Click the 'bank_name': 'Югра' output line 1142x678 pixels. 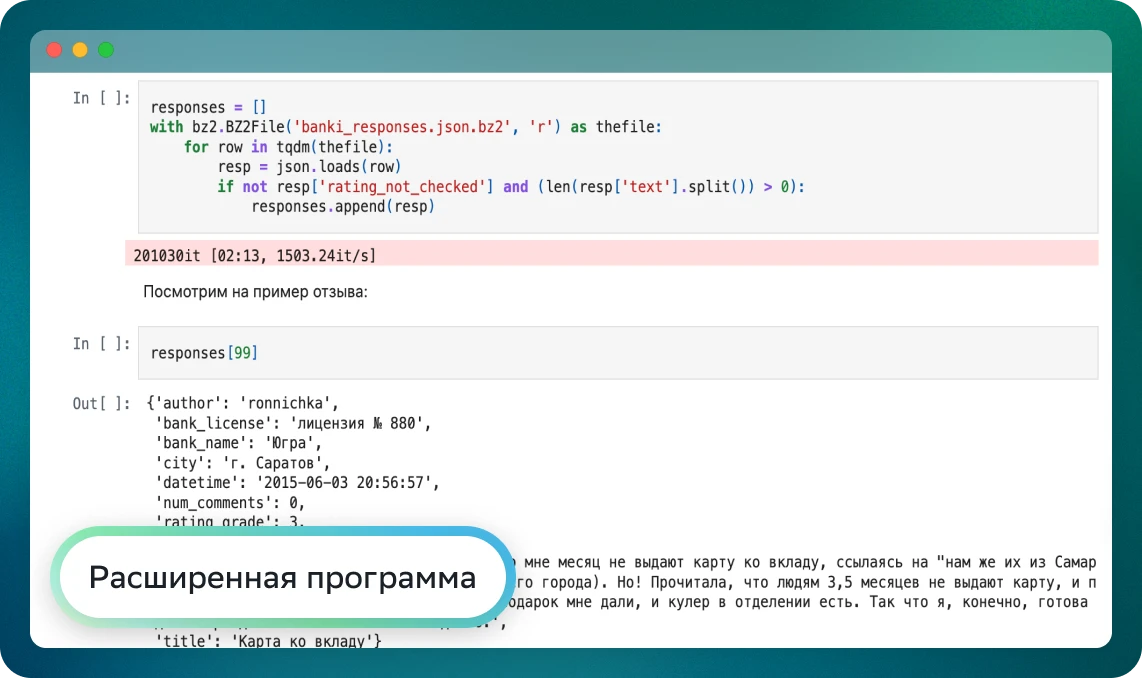click(x=238, y=442)
